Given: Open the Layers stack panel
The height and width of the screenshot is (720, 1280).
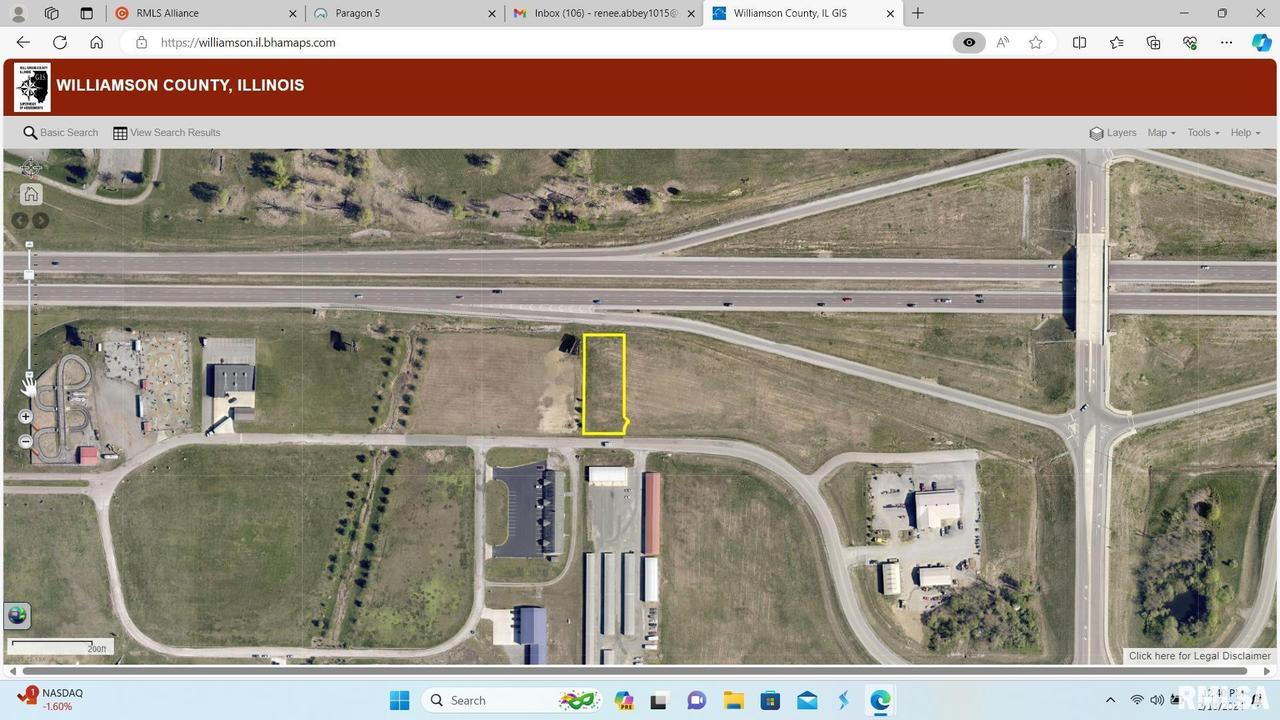Looking at the screenshot, I should 1097,131.
